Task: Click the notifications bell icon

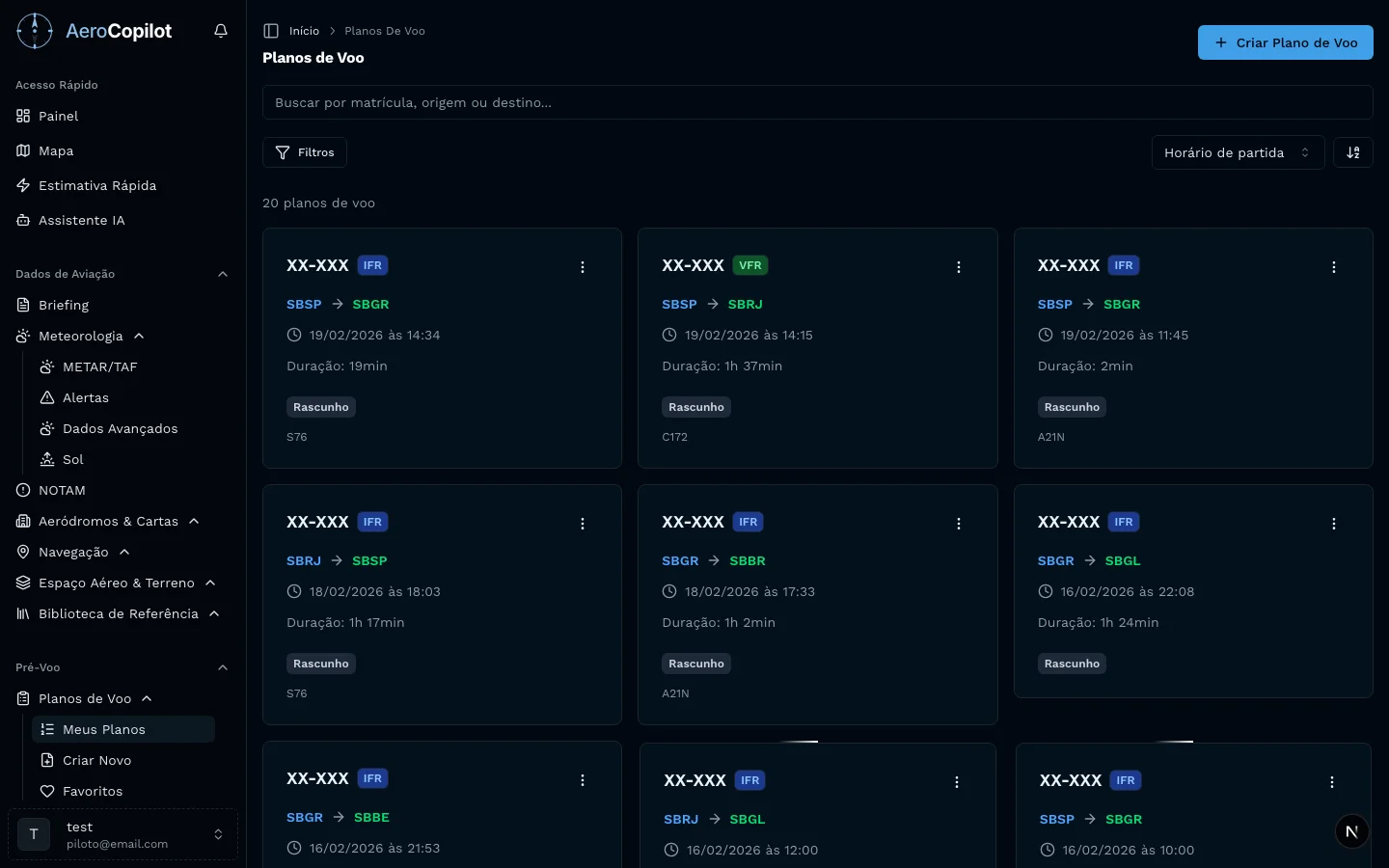Action: 221,31
